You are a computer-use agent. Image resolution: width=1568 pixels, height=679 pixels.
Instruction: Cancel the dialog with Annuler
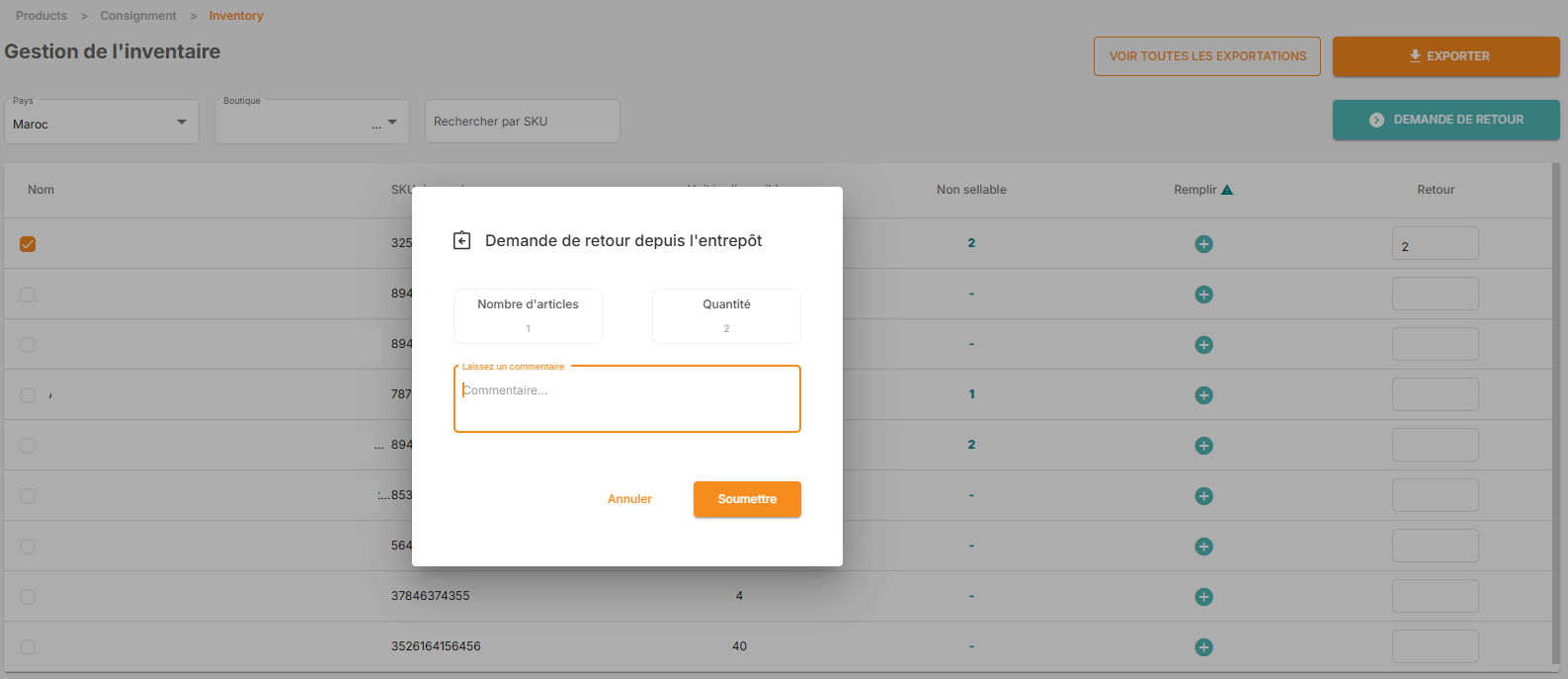coord(629,499)
